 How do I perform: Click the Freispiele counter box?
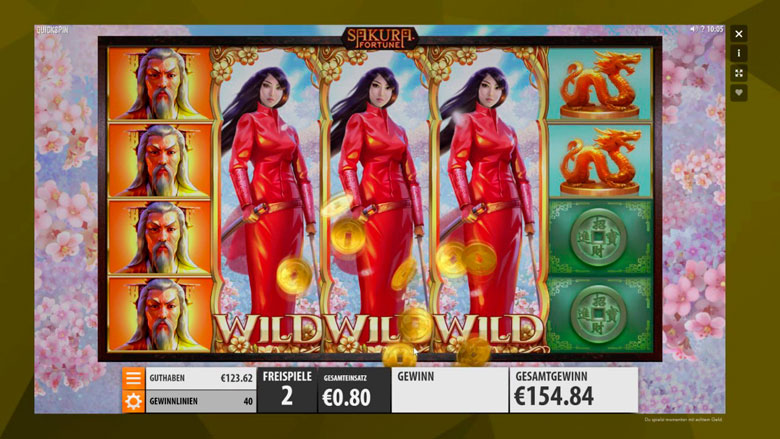click(x=287, y=390)
